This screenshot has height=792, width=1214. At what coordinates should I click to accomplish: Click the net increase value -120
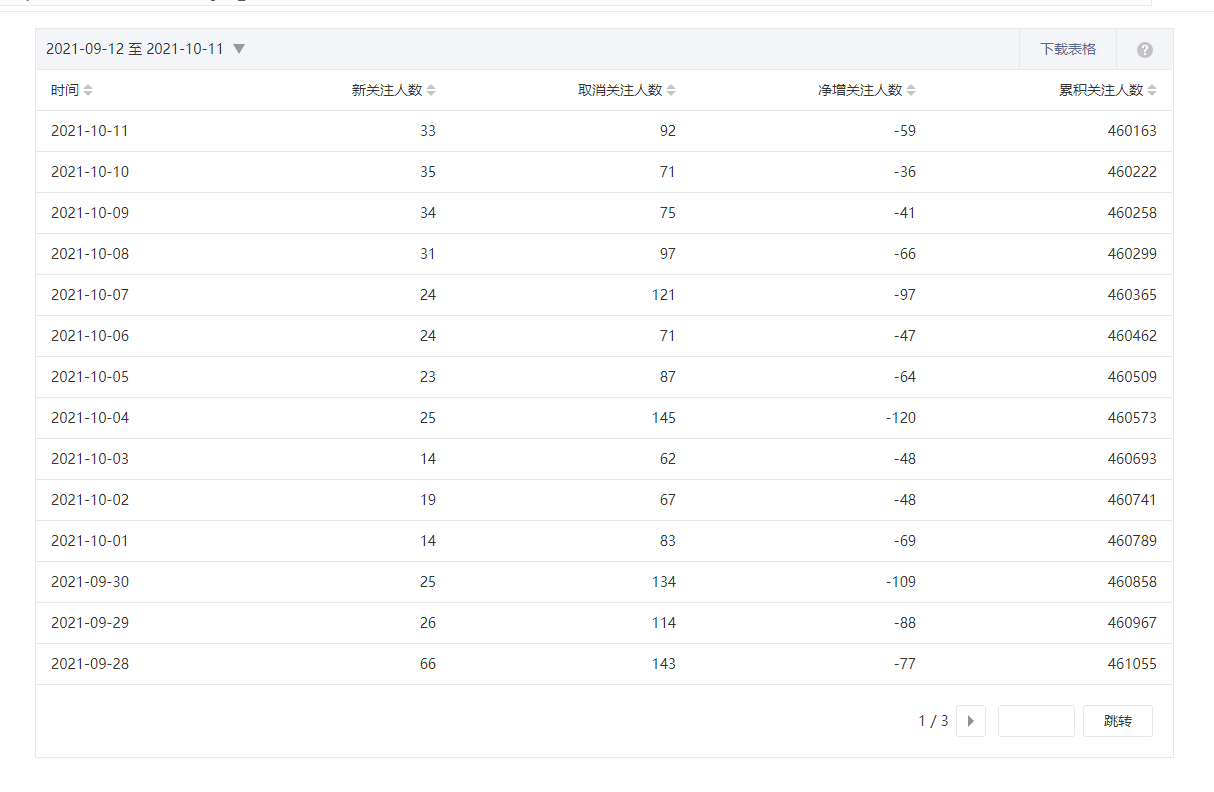(x=900, y=418)
